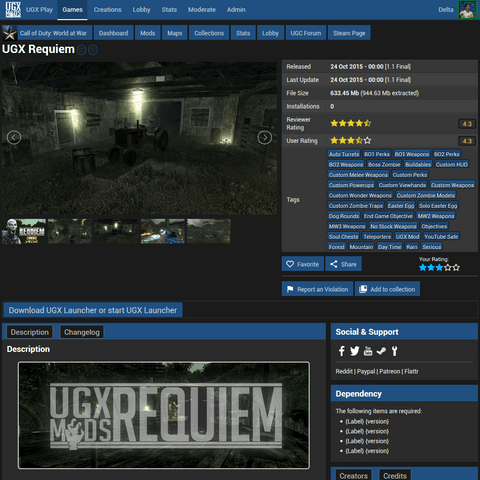Open the Steam social icon
Image resolution: width=480 pixels, height=480 pixels.
click(x=381, y=351)
